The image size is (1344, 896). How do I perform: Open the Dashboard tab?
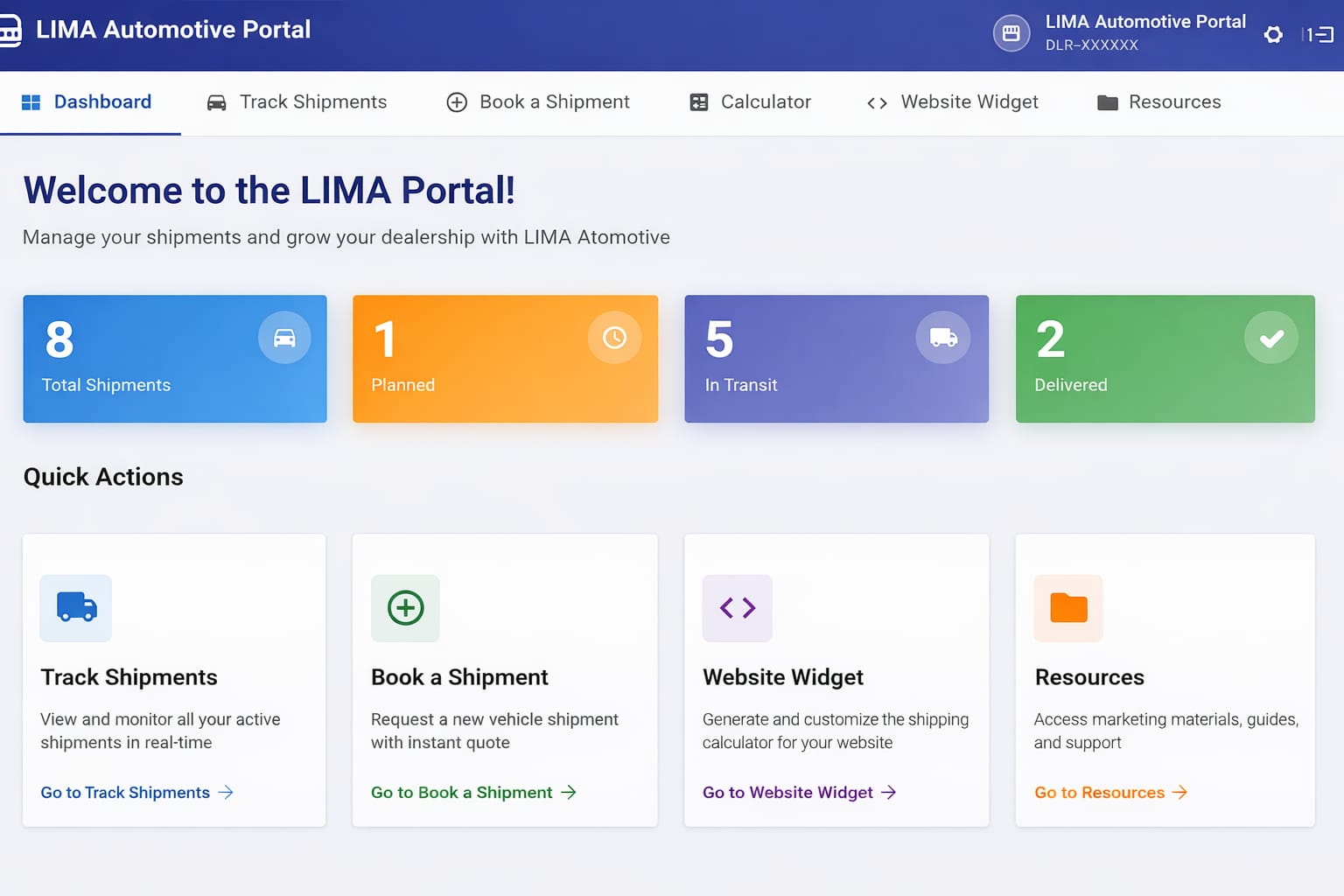(87, 102)
